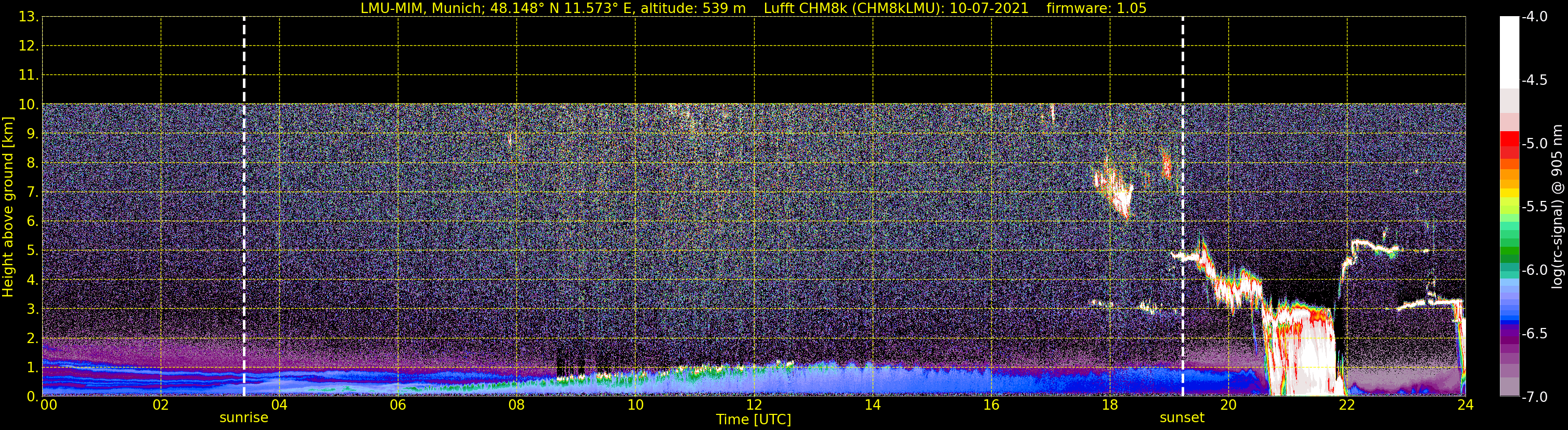Screen dimensions: 1568x430
Task: Click the 'sunset' label below the time axis
Action: click(1182, 418)
